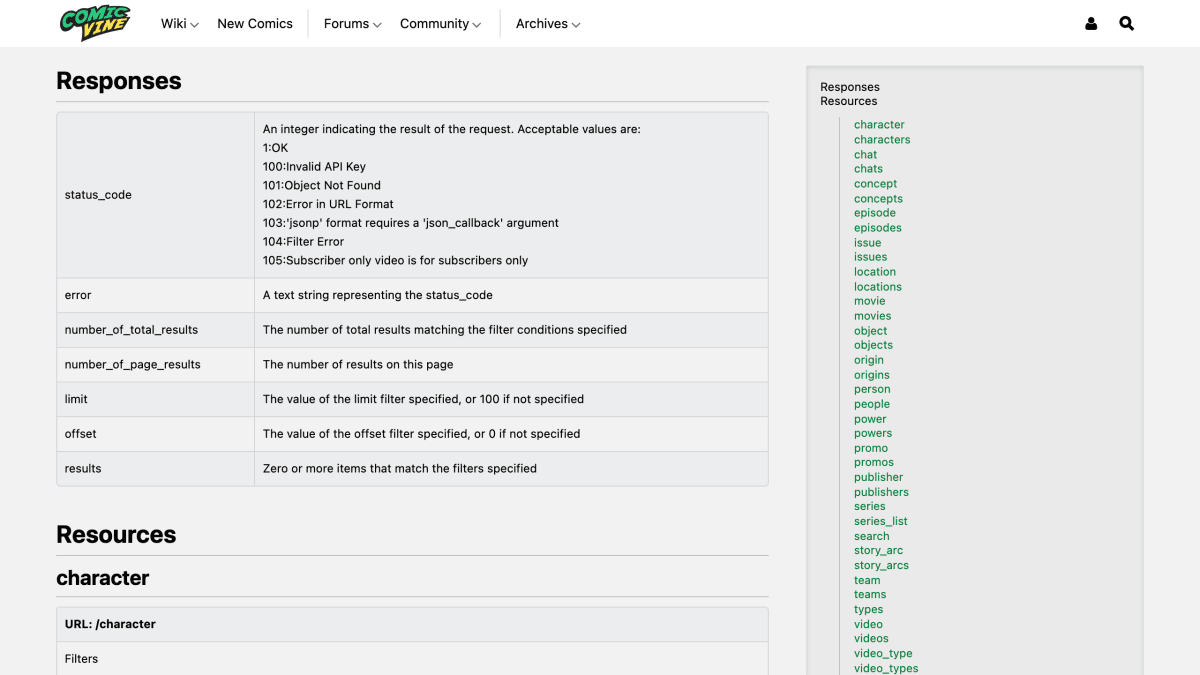Image resolution: width=1200 pixels, height=675 pixels.
Task: Go to location resource link
Action: click(875, 272)
